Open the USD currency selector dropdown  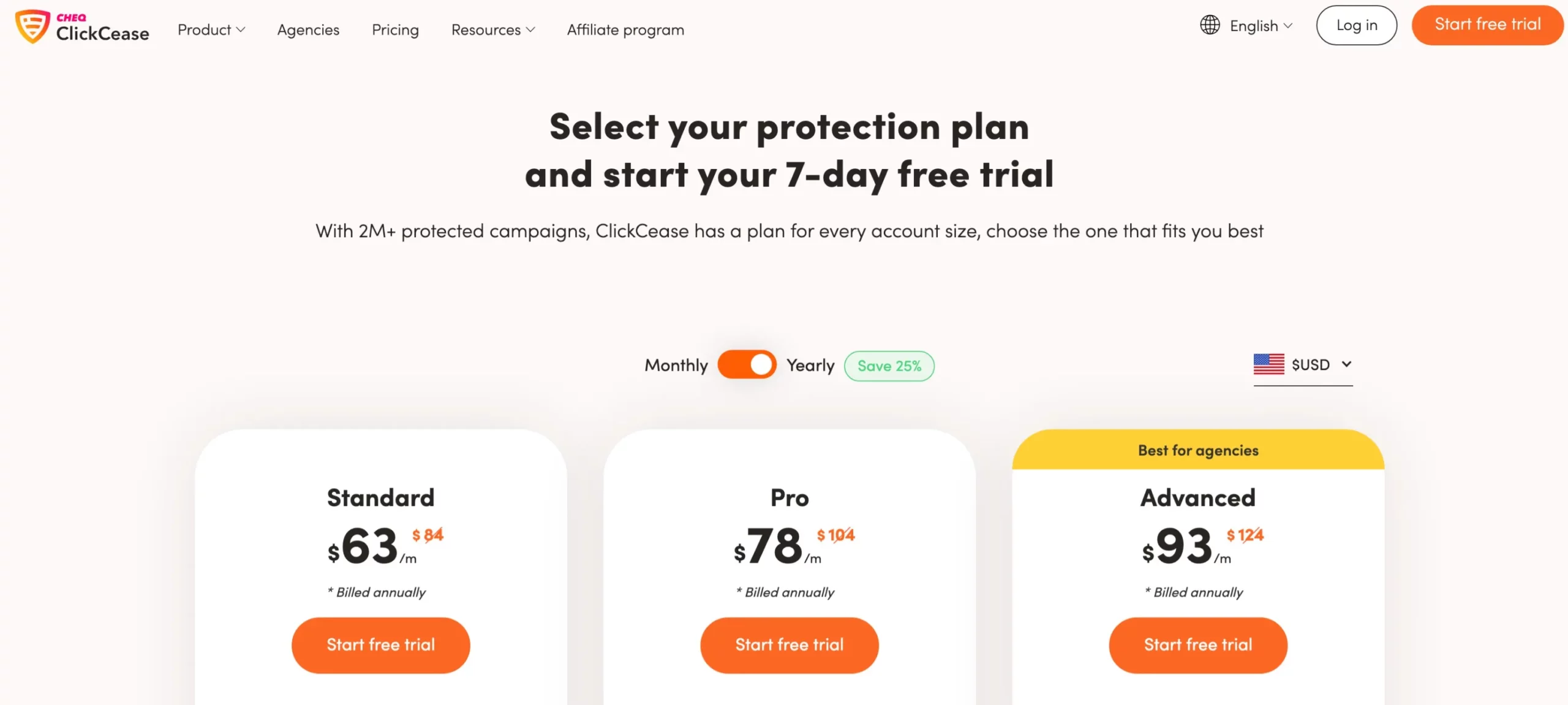pyautogui.click(x=1303, y=364)
